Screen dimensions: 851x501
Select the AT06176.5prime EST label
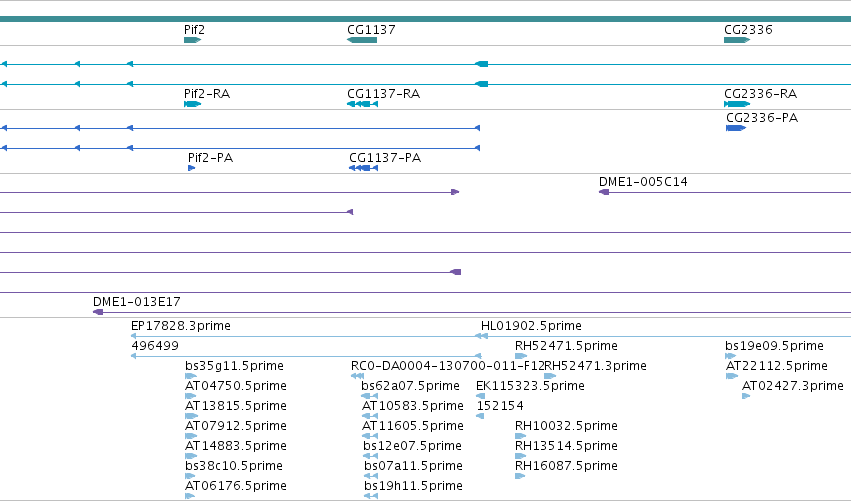(236, 486)
